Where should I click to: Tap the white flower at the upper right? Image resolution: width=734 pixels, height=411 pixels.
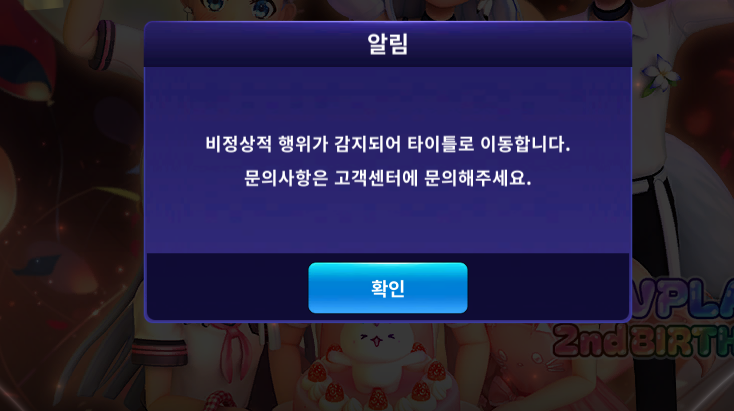(659, 74)
